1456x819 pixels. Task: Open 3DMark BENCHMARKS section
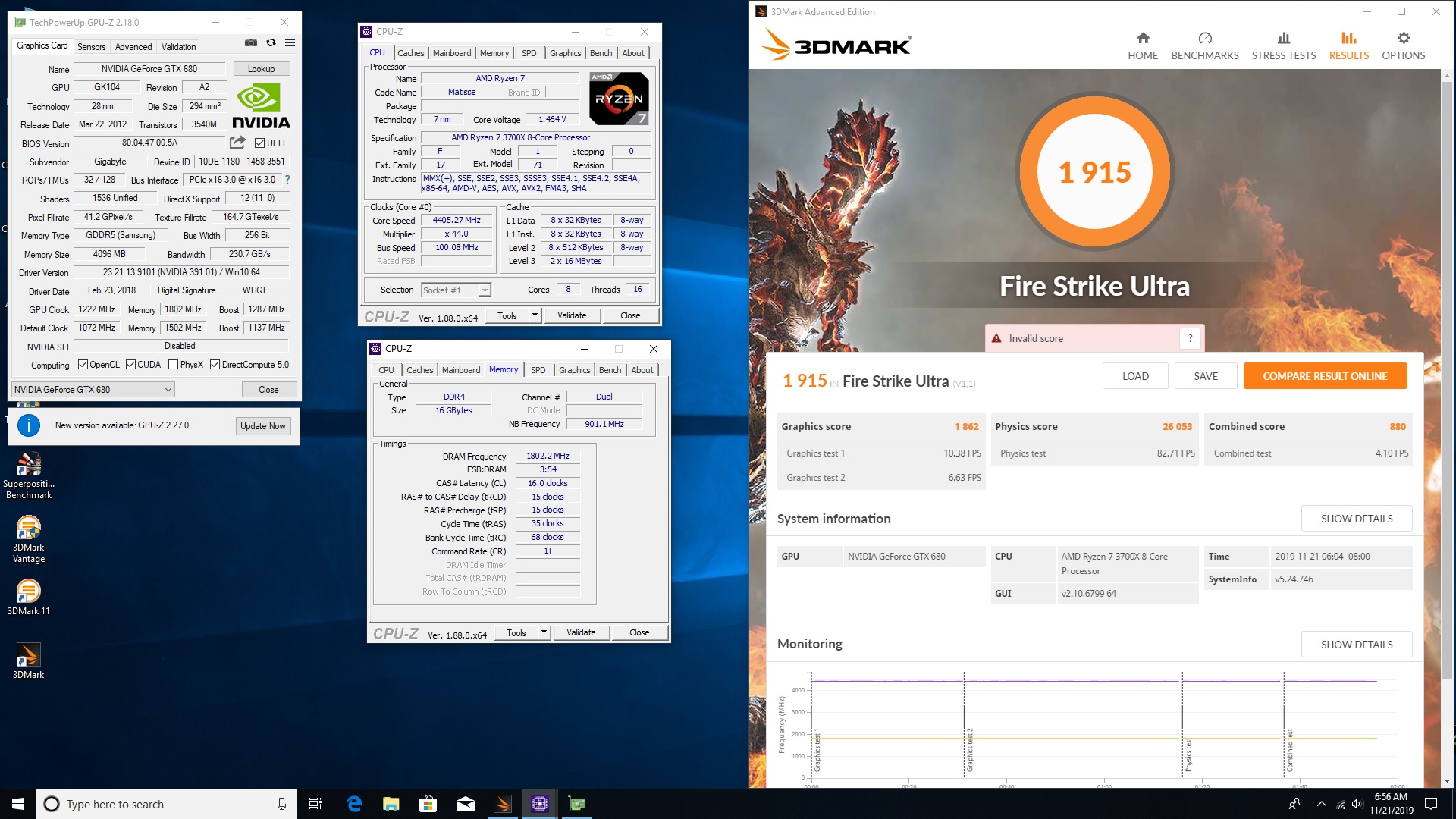point(1204,45)
